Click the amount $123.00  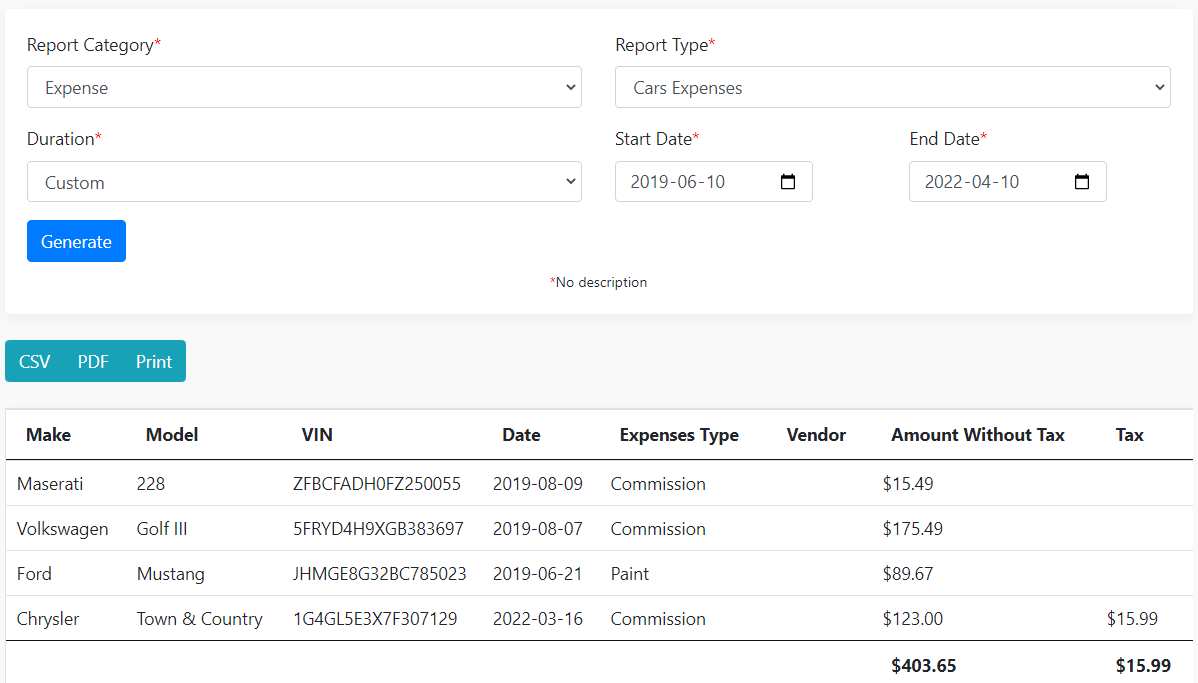pos(912,619)
